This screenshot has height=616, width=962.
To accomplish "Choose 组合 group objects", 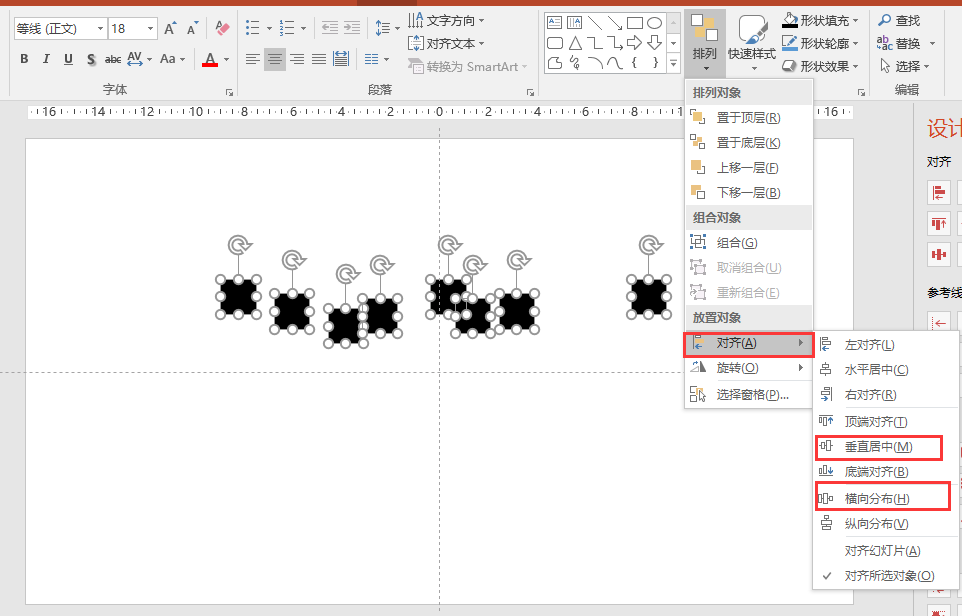I will coord(748,242).
